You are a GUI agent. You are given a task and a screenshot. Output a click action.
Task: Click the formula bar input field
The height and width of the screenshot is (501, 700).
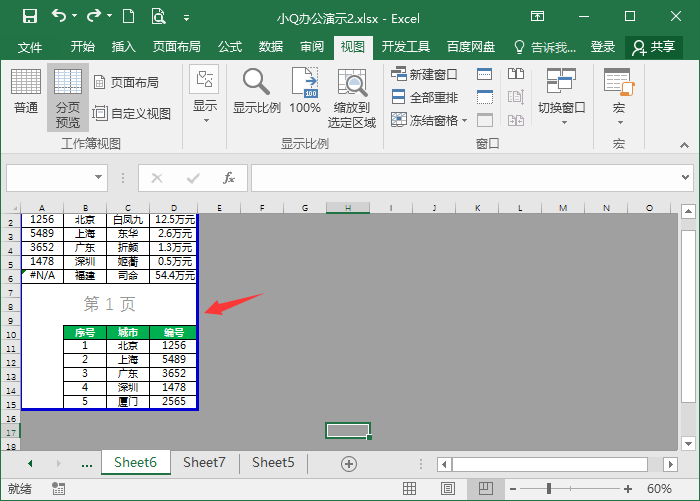[x=465, y=178]
